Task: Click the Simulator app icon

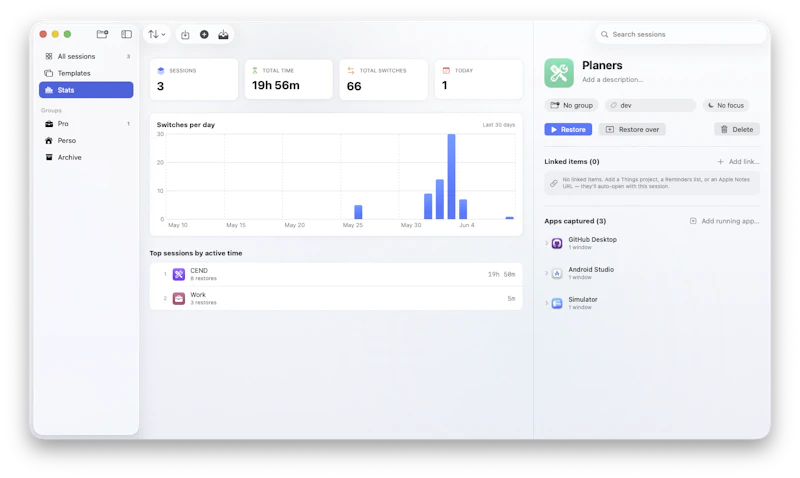Action: tap(557, 304)
